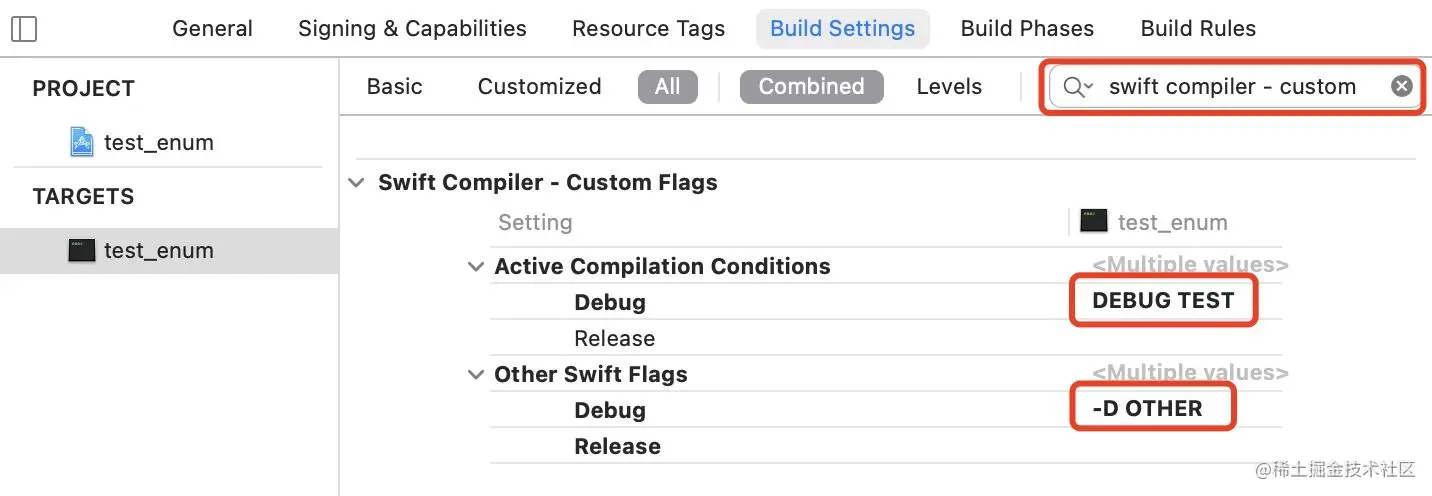This screenshot has width=1432, height=496.
Task: Show Customized build settings
Action: pos(539,87)
